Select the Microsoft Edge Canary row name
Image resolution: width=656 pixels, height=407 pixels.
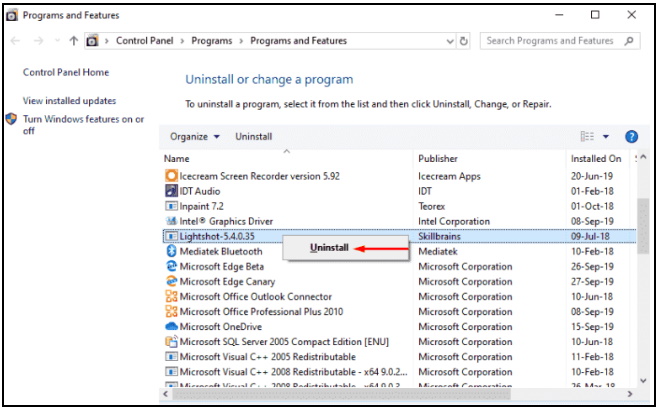tap(227, 282)
